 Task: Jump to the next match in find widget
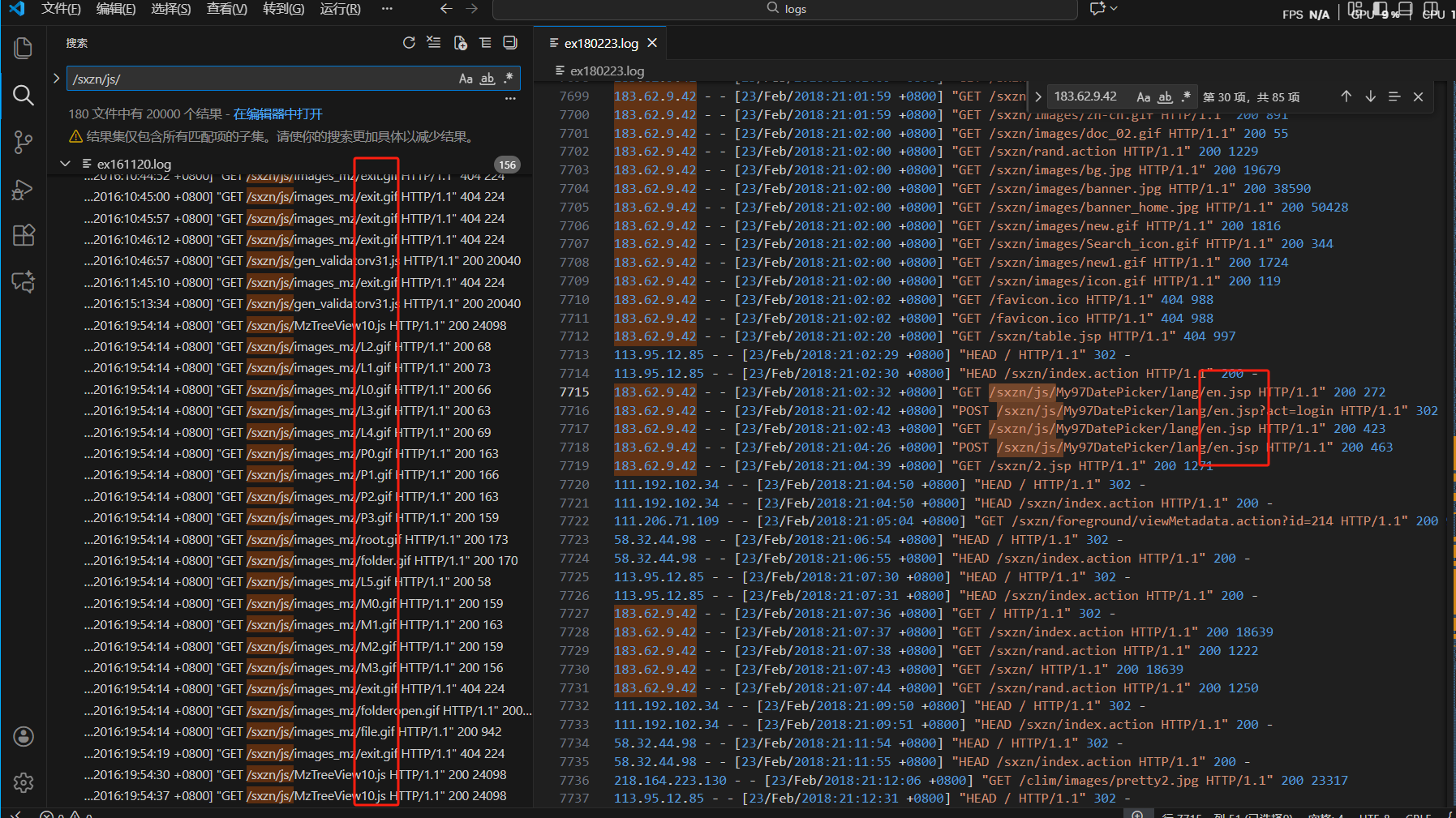point(1370,96)
